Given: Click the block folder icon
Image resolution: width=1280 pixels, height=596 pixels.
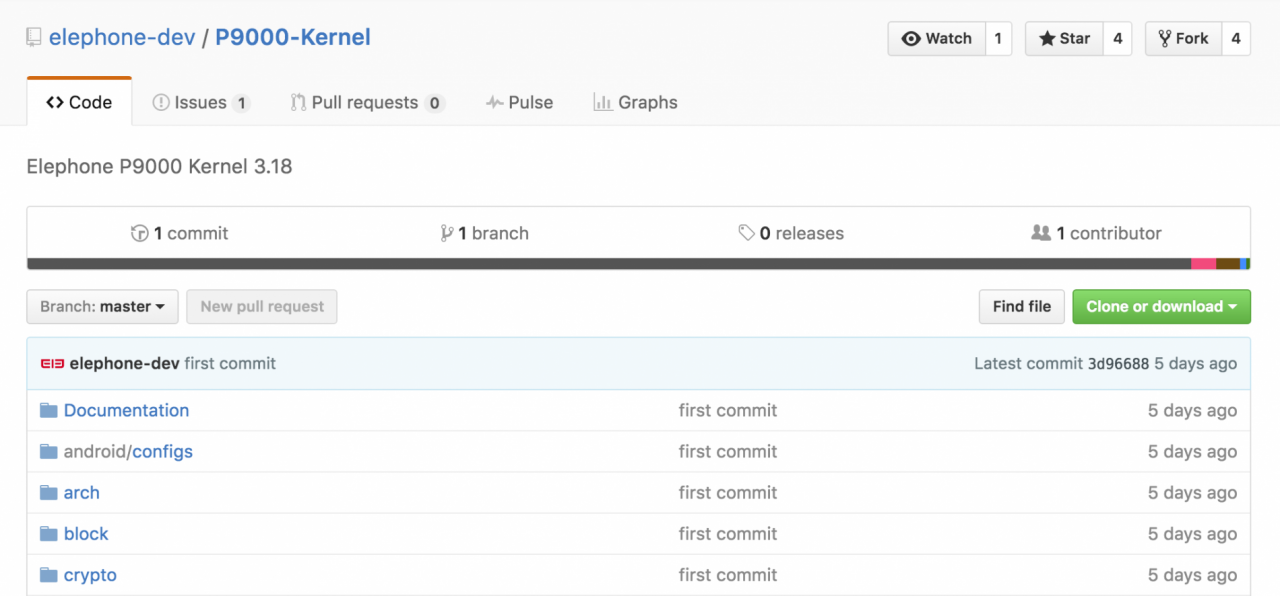Looking at the screenshot, I should (x=49, y=534).
